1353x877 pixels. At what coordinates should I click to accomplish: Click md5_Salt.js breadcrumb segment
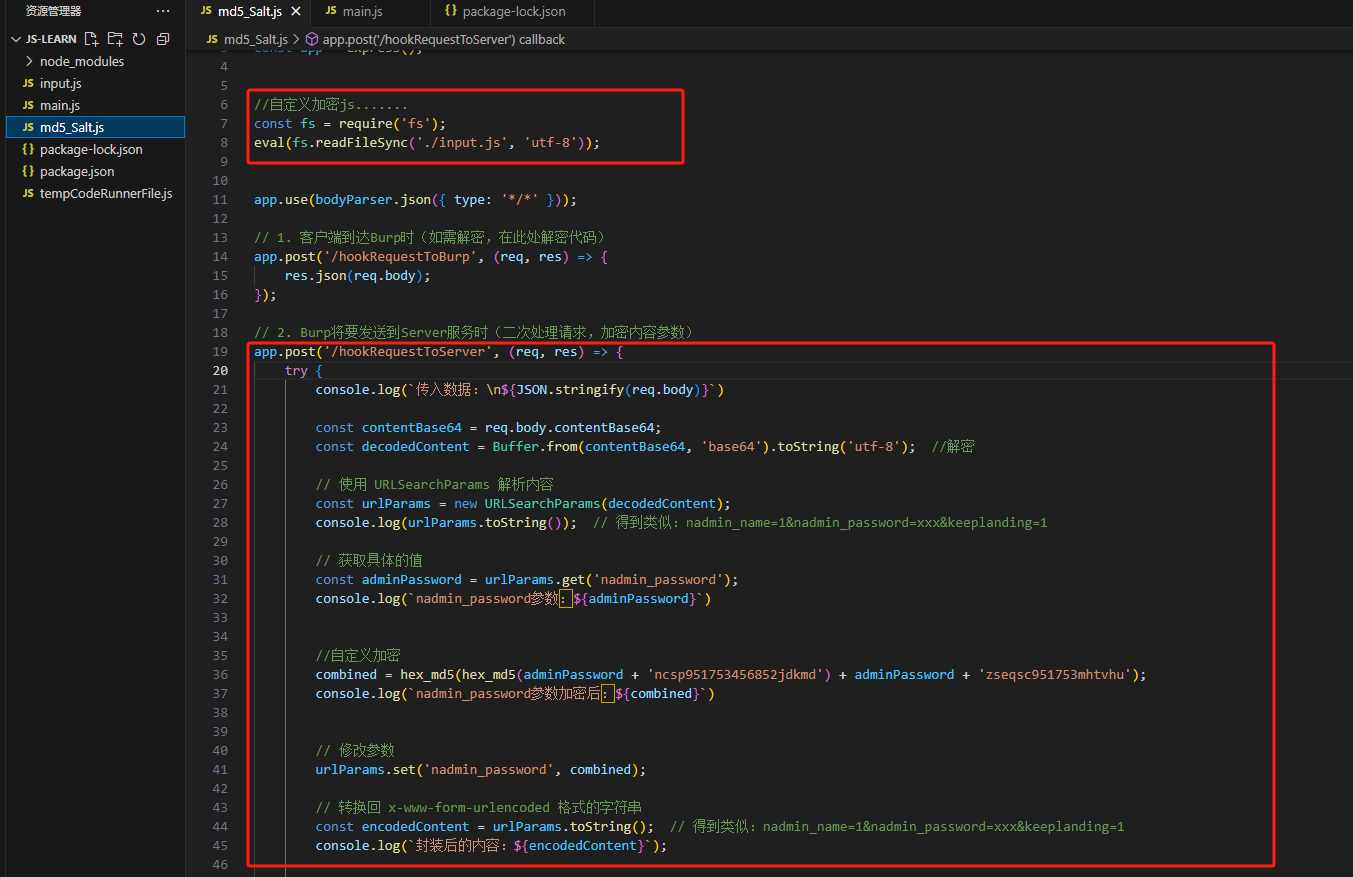click(x=255, y=39)
